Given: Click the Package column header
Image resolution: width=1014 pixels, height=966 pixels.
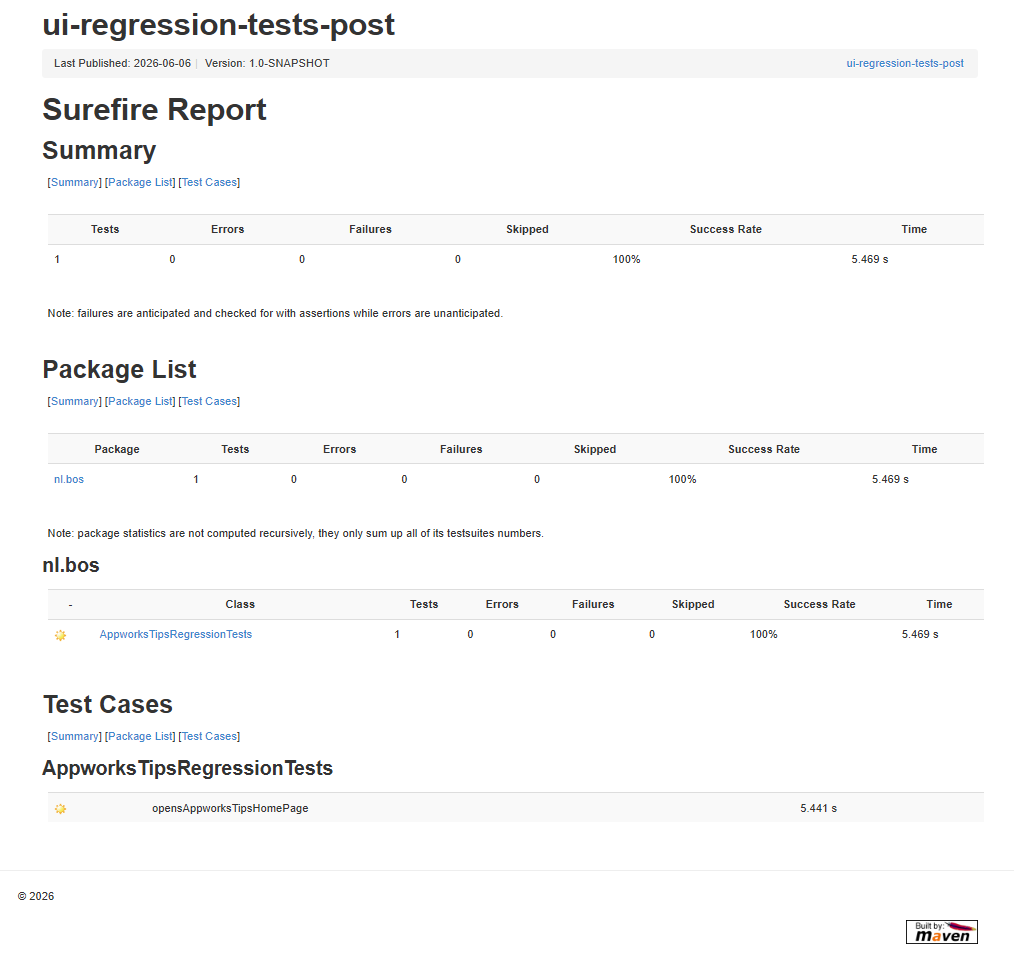Looking at the screenshot, I should (117, 449).
